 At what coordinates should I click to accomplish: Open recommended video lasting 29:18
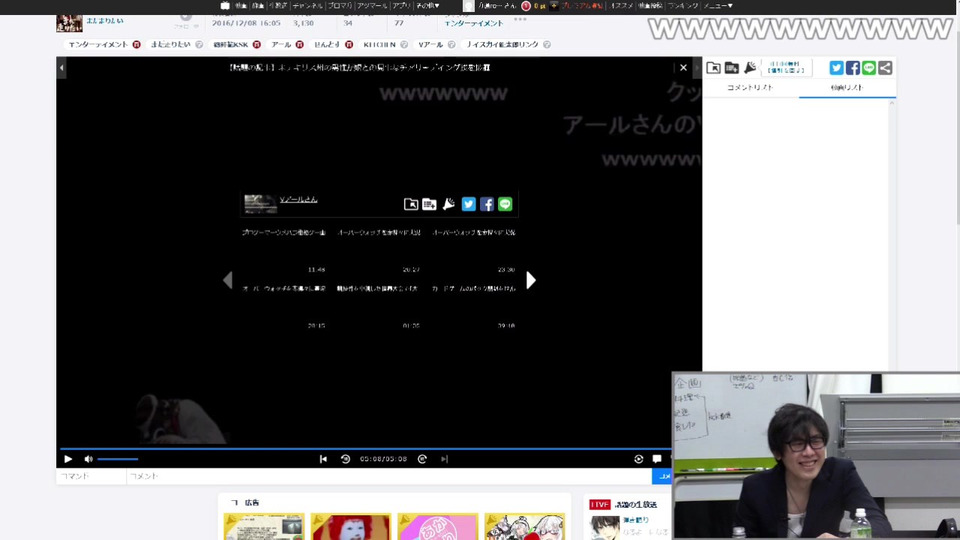tap(473, 307)
